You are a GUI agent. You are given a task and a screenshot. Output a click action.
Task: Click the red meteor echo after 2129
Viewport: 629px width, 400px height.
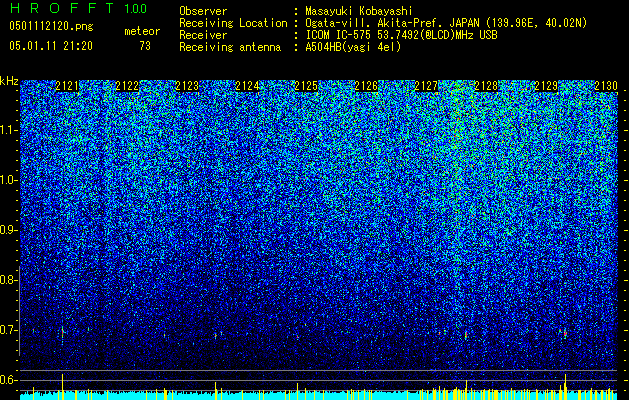(565, 334)
